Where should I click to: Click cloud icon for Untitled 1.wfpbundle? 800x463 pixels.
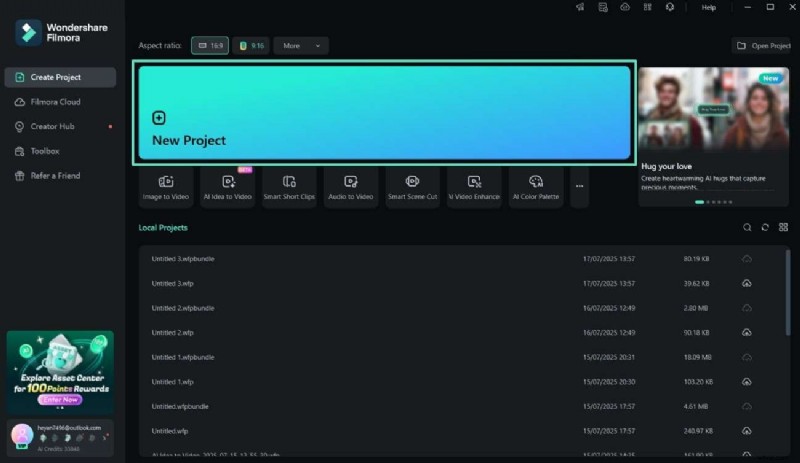point(746,357)
